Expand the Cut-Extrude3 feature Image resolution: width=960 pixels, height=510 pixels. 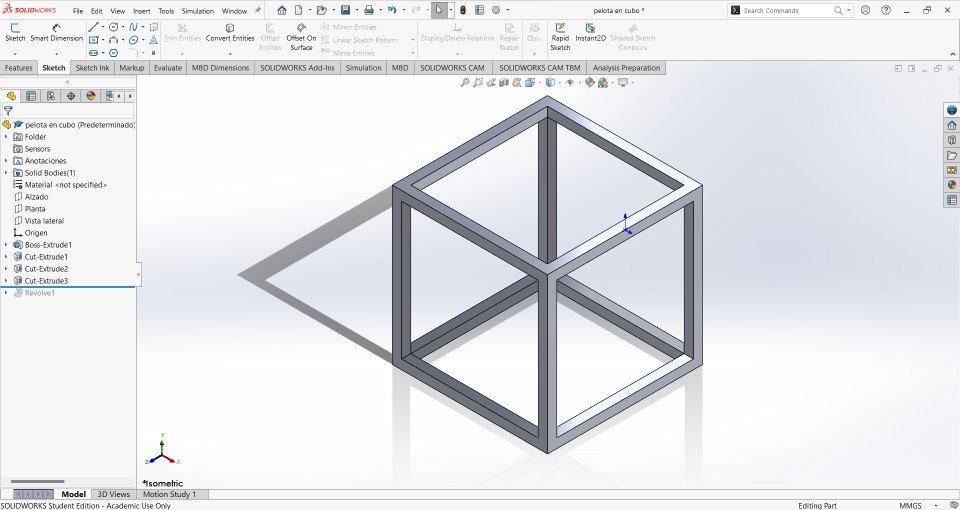click(x=6, y=281)
